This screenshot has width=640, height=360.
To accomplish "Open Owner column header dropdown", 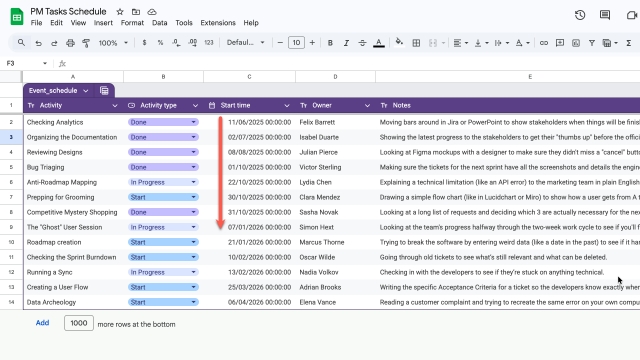I will coord(367,106).
